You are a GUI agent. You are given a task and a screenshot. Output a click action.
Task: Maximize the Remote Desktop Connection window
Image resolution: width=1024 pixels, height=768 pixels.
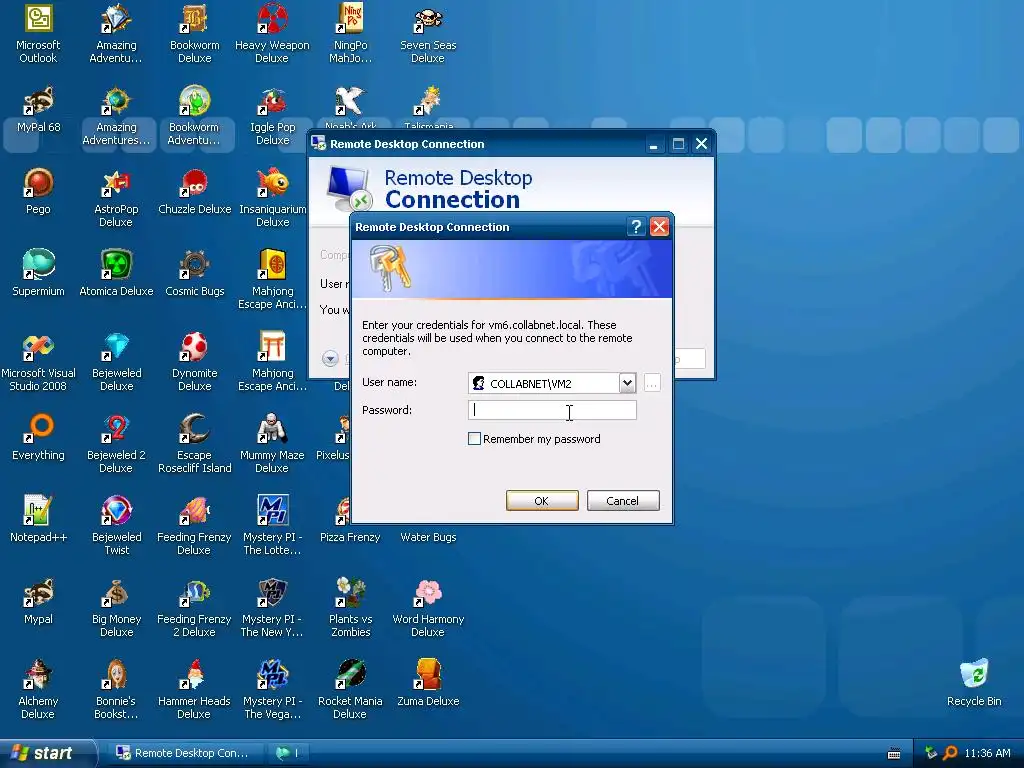(679, 144)
